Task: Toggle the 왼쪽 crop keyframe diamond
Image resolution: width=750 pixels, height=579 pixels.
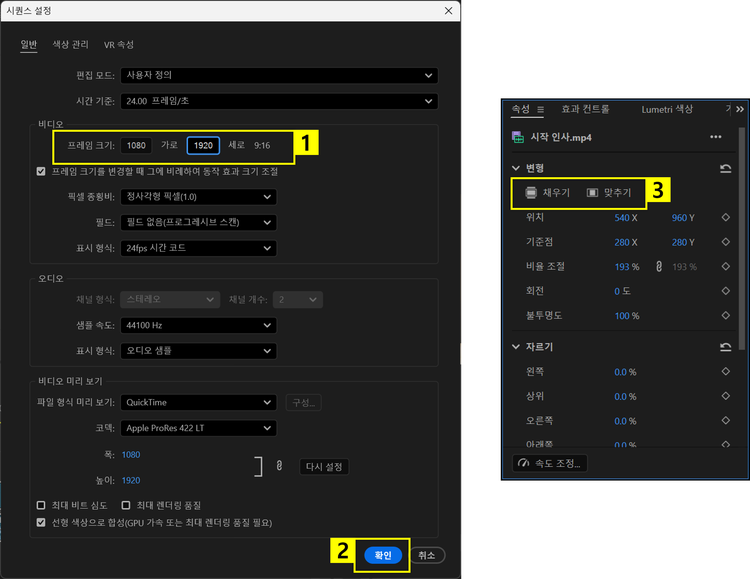Action: [726, 371]
